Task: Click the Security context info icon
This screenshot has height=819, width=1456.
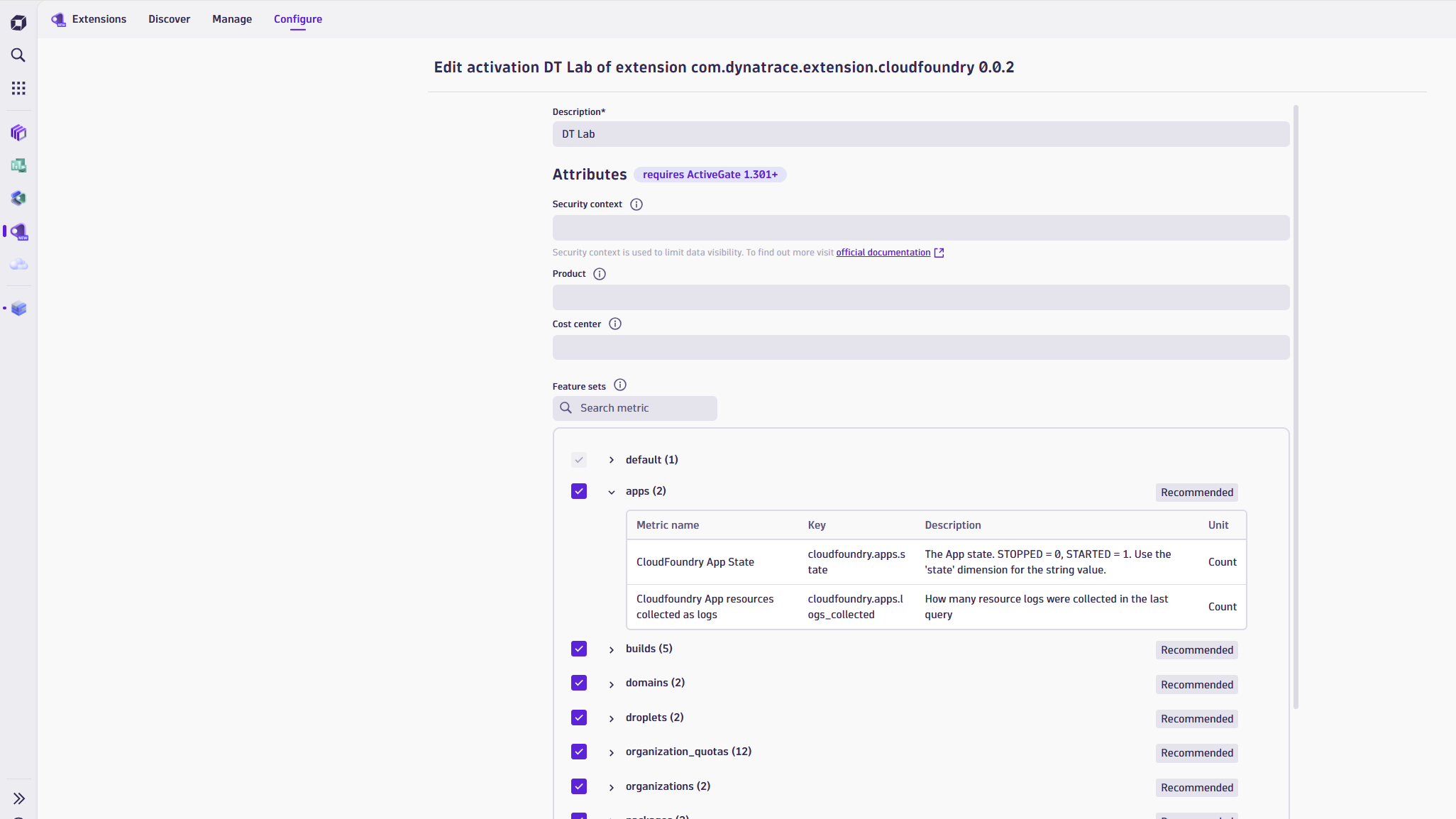Action: click(x=636, y=204)
